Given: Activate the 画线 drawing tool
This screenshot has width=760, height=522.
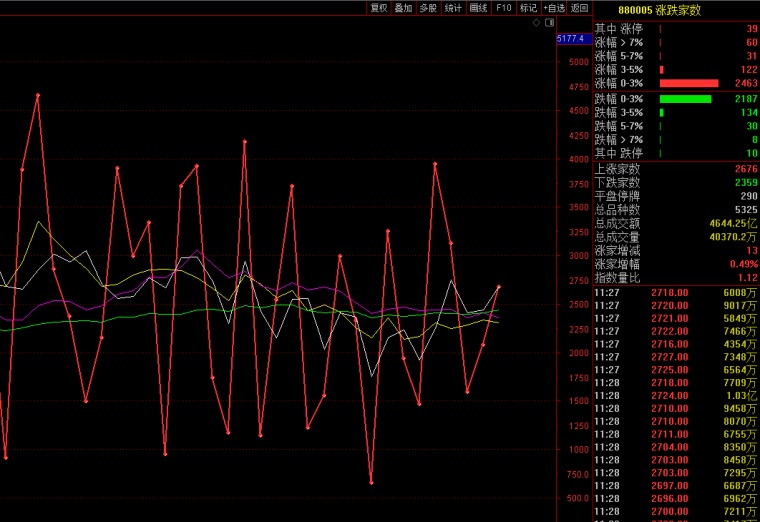Looking at the screenshot, I should tap(479, 8).
